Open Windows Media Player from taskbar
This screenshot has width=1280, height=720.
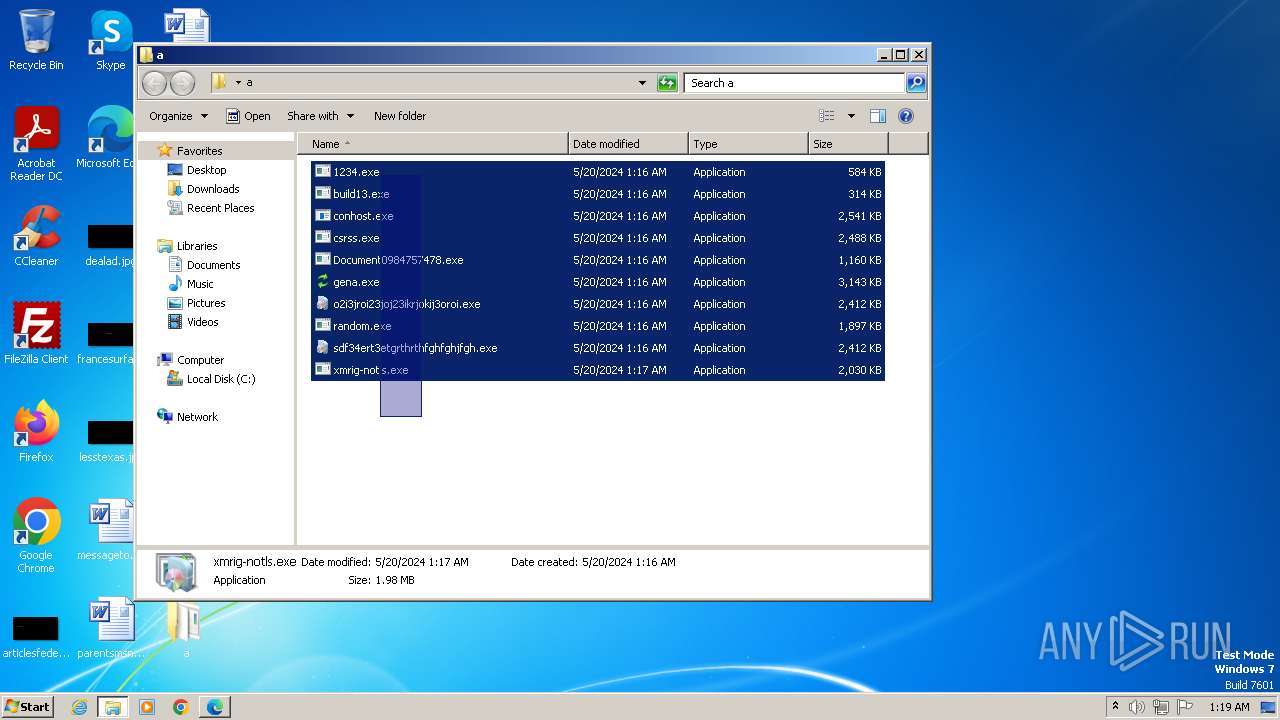tap(147, 707)
